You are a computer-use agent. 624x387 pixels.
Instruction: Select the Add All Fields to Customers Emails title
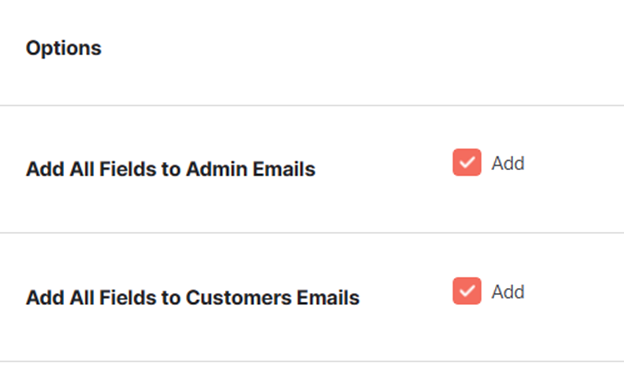coord(193,297)
